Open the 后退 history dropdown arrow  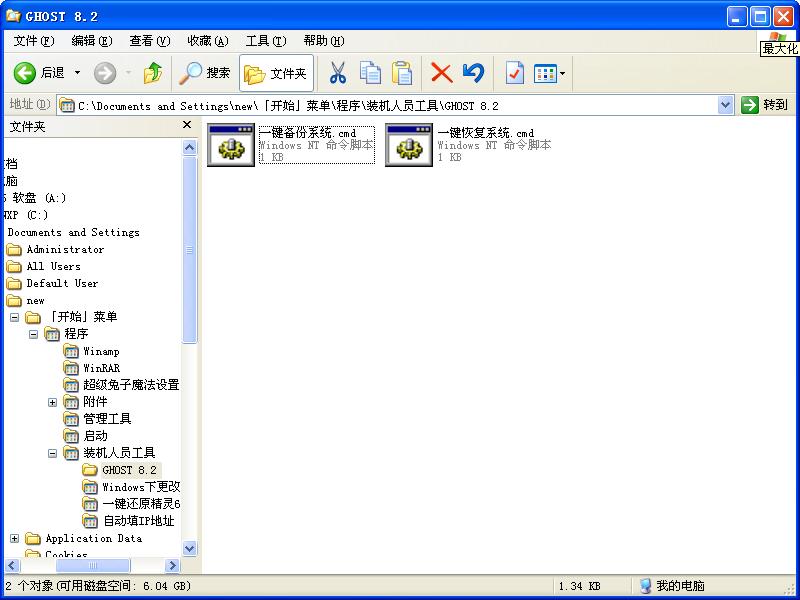click(x=78, y=73)
